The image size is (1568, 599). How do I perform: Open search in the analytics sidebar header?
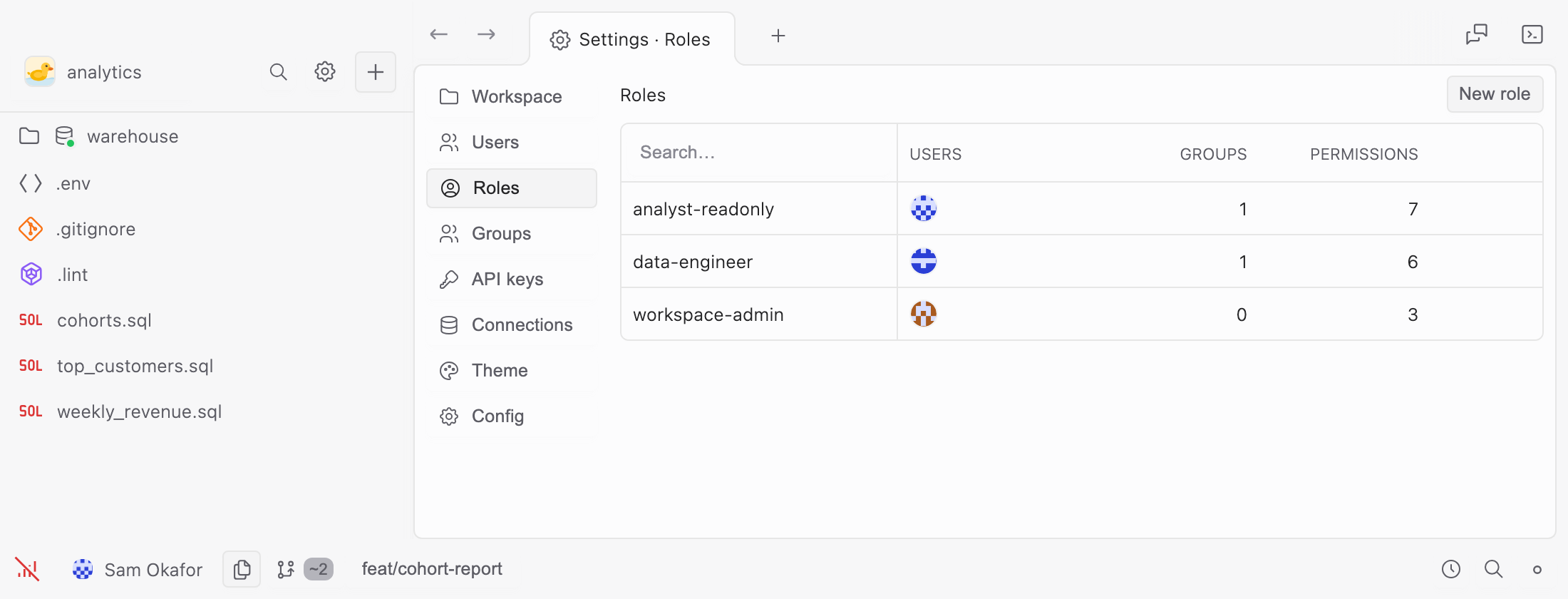278,72
